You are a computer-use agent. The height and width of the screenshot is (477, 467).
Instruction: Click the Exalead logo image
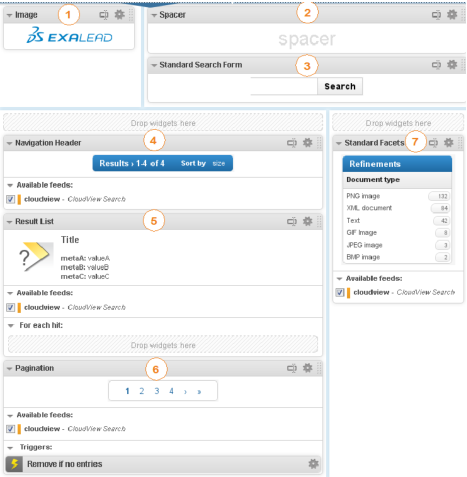pyautogui.click(x=69, y=35)
